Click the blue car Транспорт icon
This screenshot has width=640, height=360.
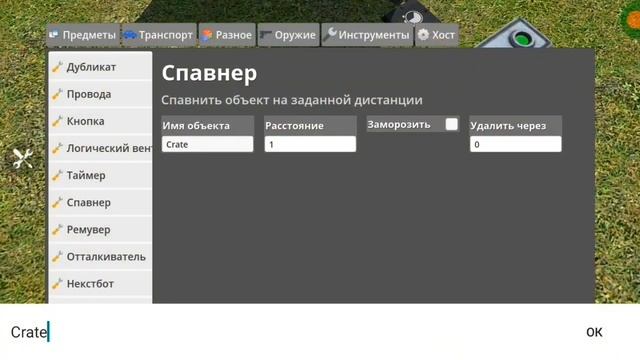point(130,35)
